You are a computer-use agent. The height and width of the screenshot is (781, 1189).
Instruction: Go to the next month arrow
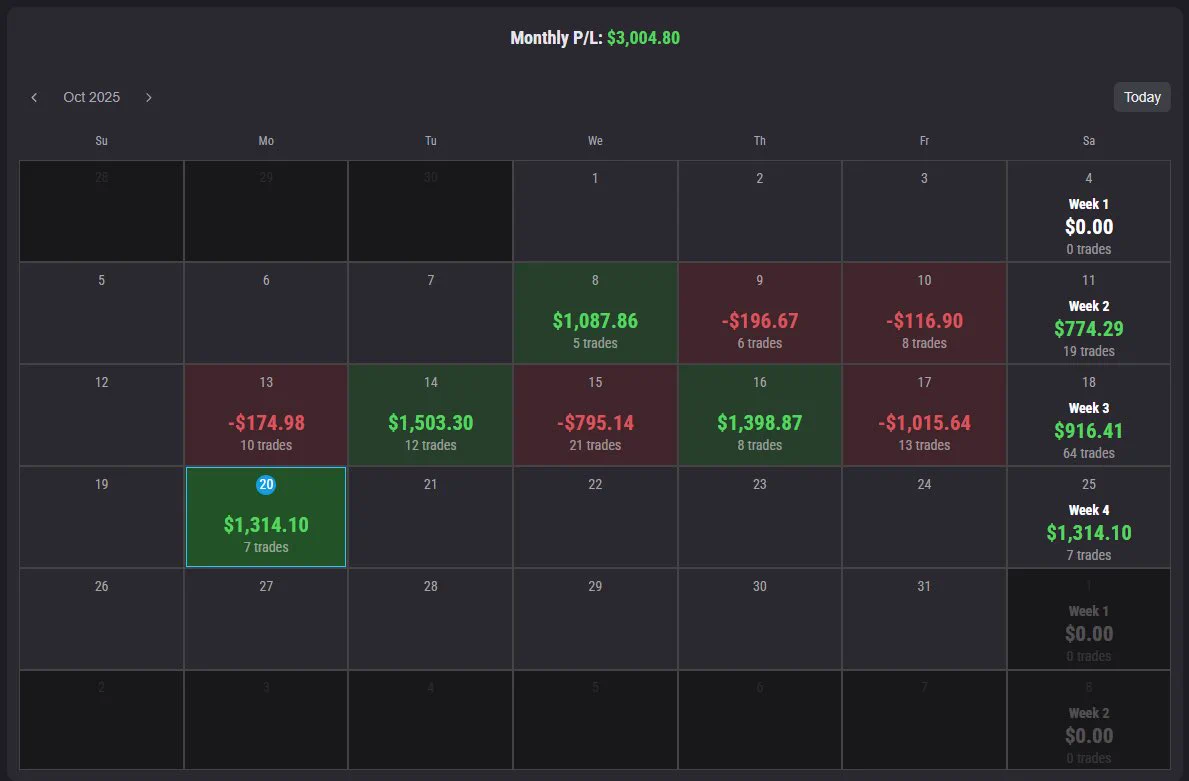click(149, 97)
